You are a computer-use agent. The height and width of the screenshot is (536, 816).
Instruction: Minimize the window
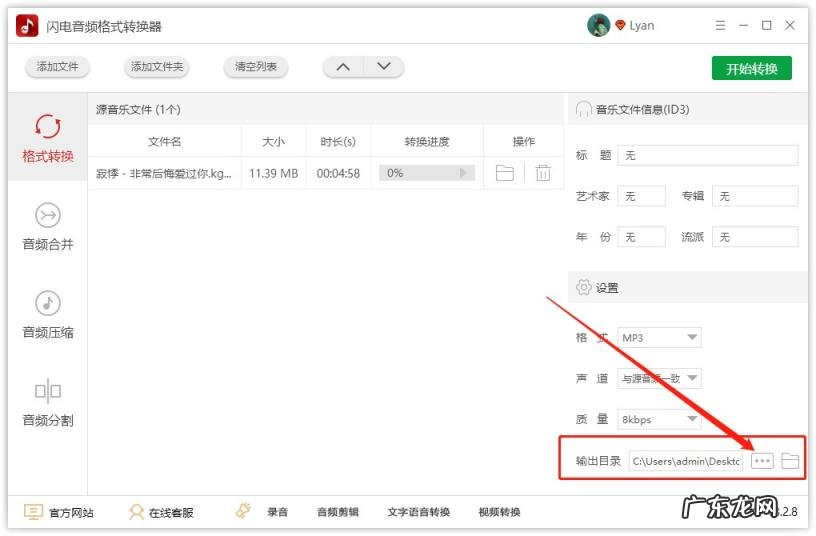[x=744, y=25]
